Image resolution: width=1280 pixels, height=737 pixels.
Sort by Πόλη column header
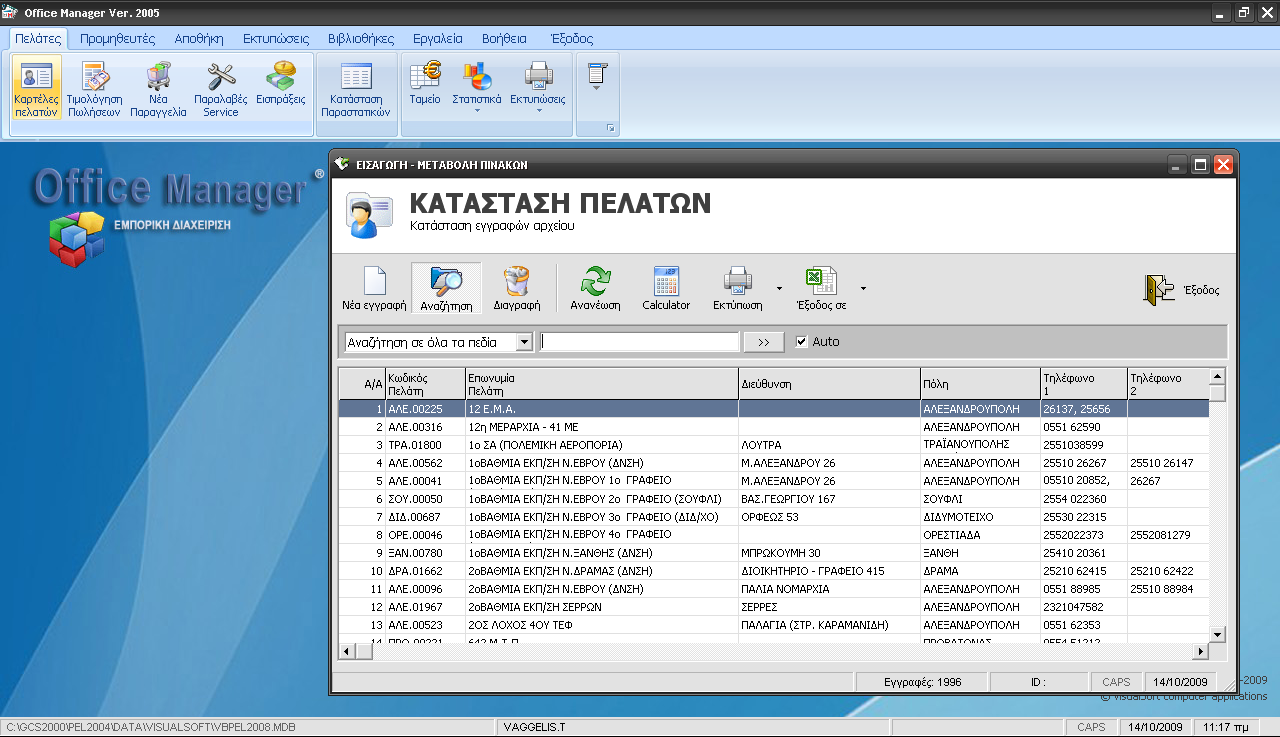click(x=980, y=384)
